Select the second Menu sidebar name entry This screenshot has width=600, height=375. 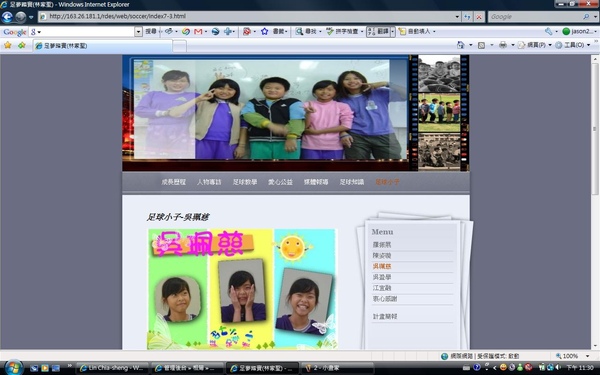click(382, 256)
